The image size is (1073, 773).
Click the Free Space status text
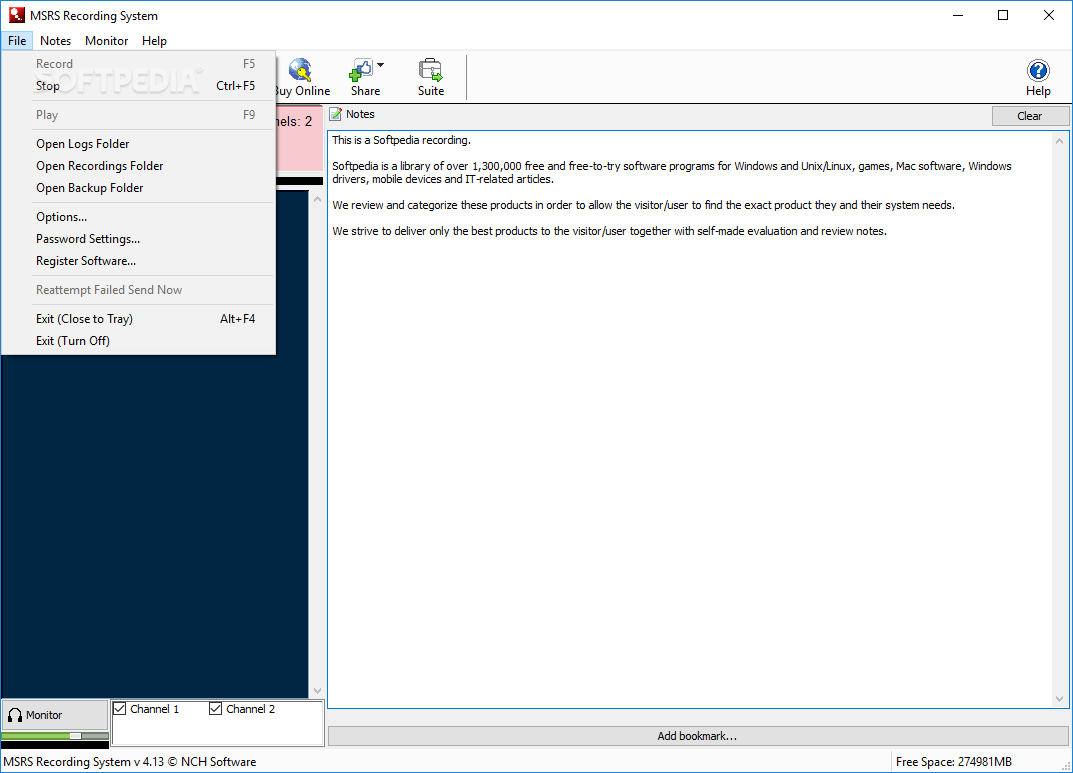coord(953,761)
